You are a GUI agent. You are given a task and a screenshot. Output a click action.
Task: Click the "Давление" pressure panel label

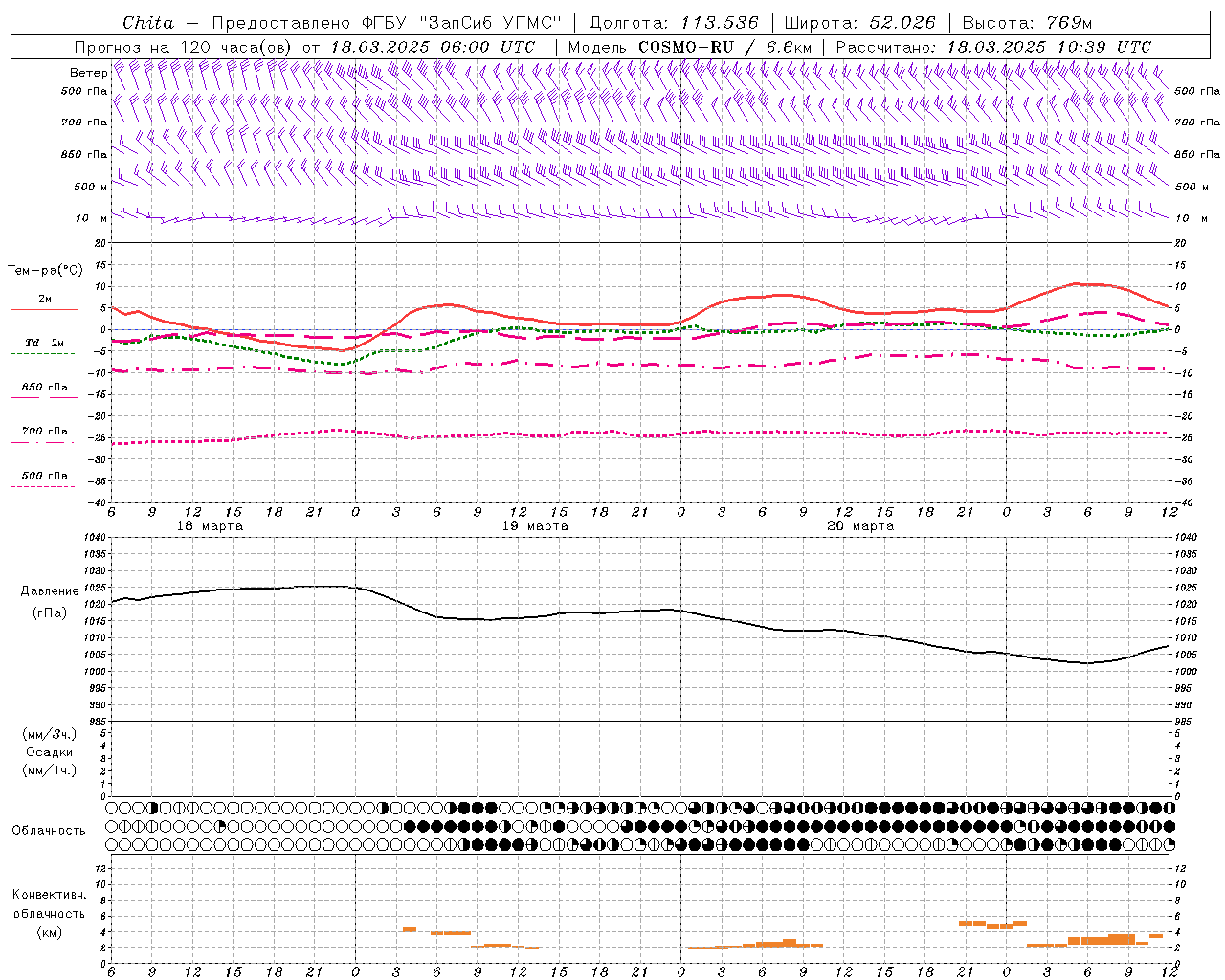50,591
